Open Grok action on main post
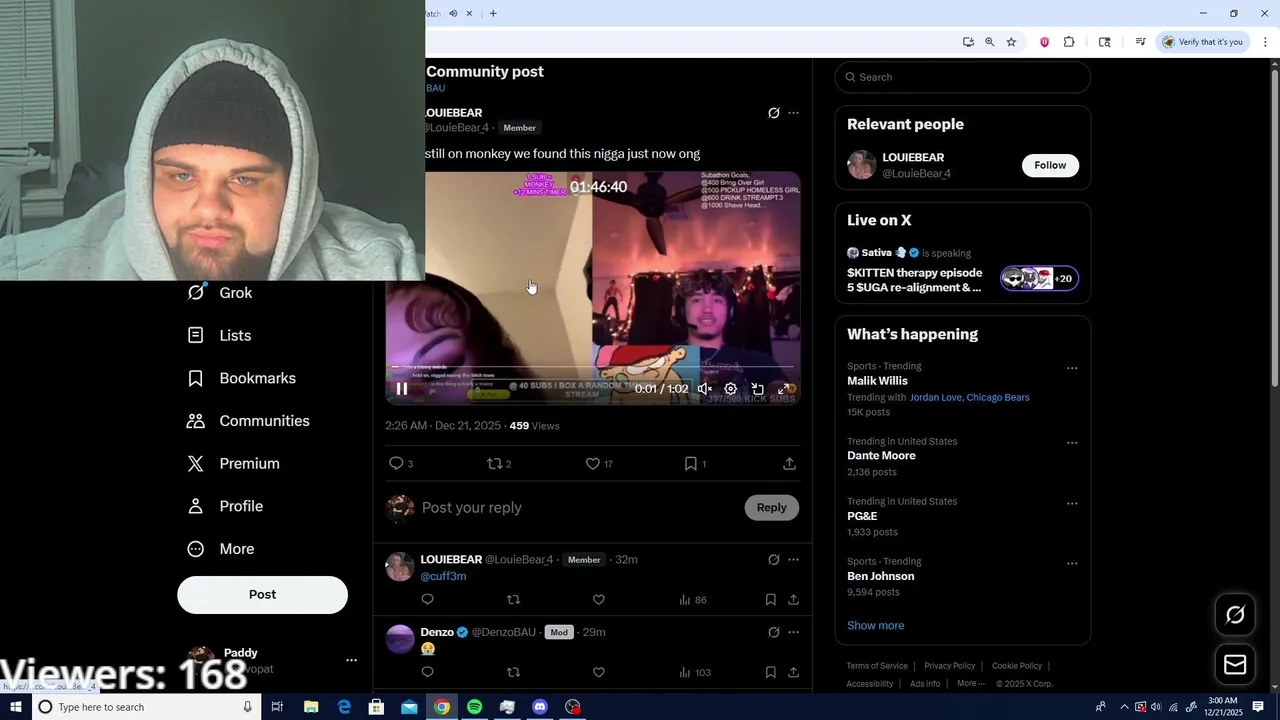 pos(773,113)
